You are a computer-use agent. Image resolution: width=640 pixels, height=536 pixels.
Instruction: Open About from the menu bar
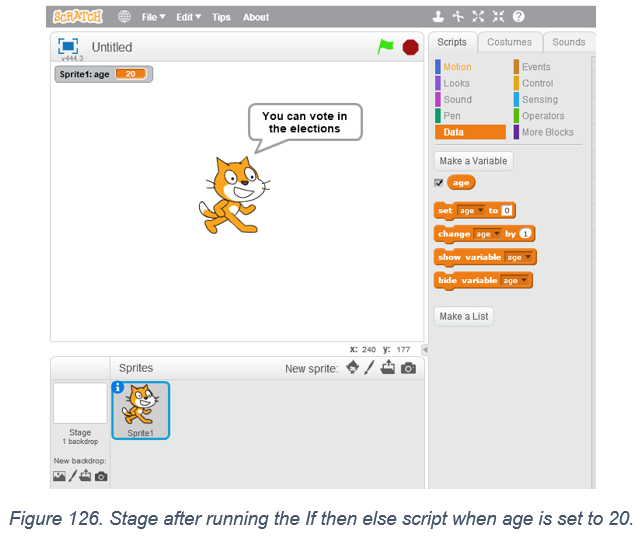[x=256, y=17]
